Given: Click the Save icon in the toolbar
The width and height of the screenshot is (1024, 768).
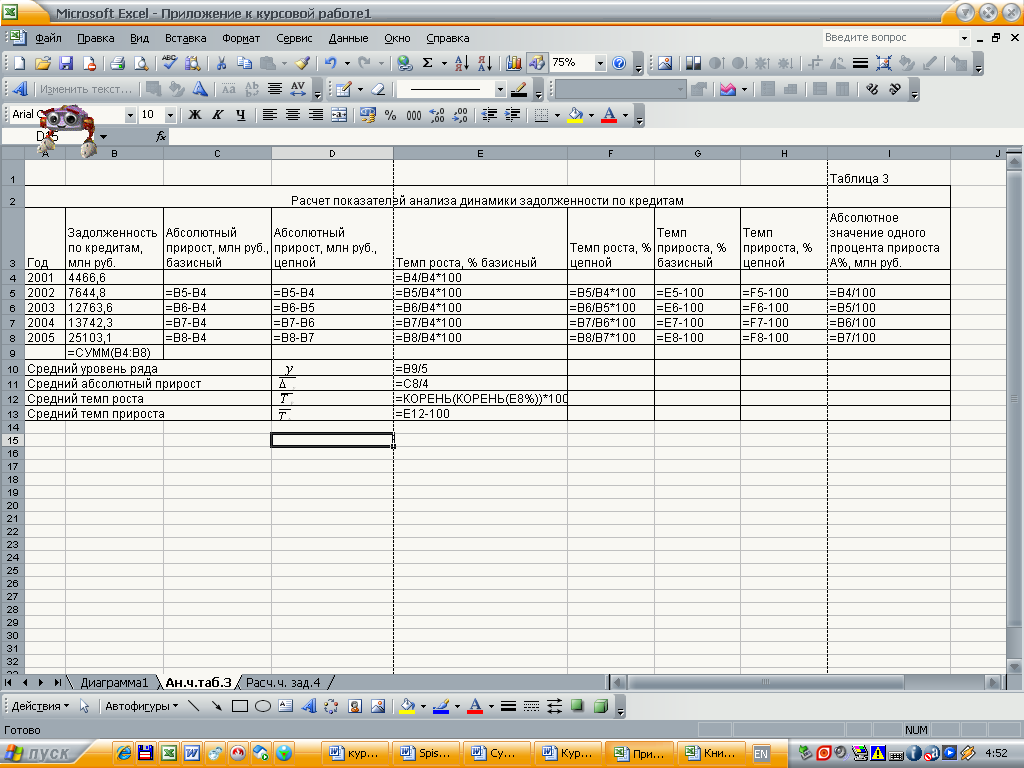Looking at the screenshot, I should point(66,63).
